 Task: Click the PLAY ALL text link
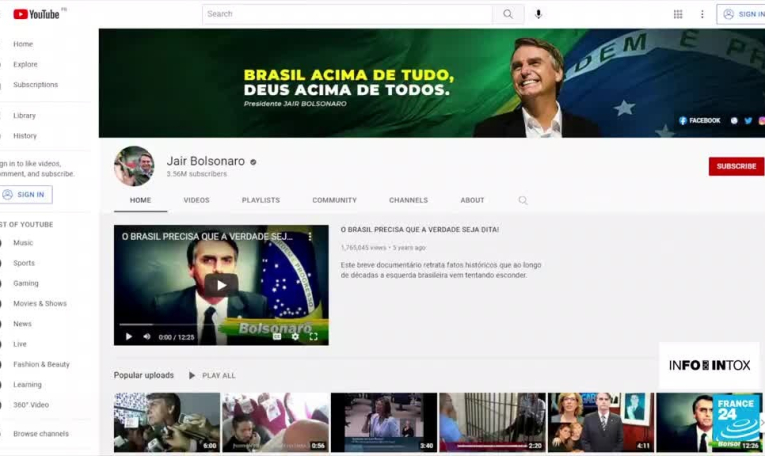(x=219, y=376)
